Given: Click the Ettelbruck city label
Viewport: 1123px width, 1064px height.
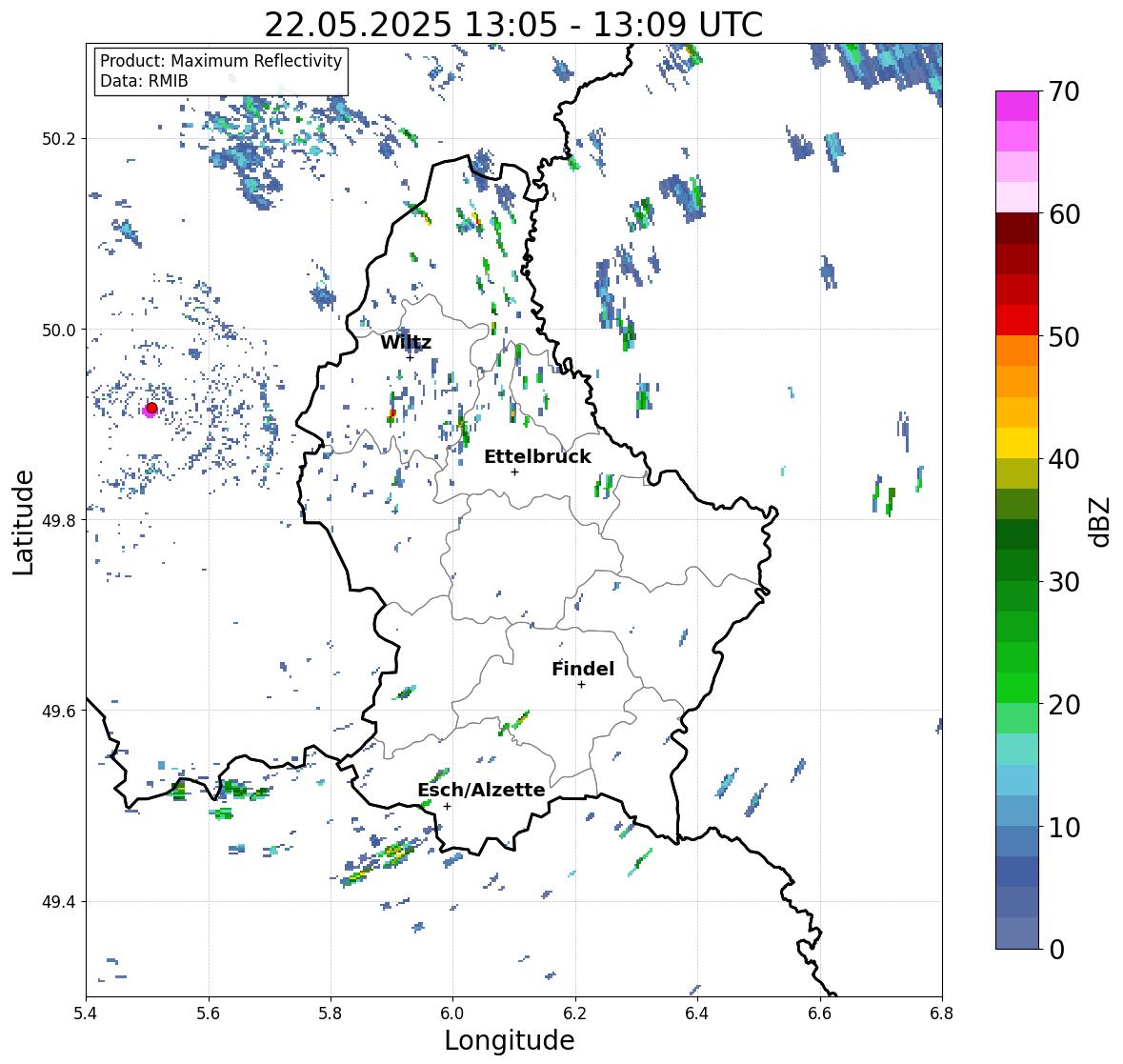Looking at the screenshot, I should click(537, 457).
